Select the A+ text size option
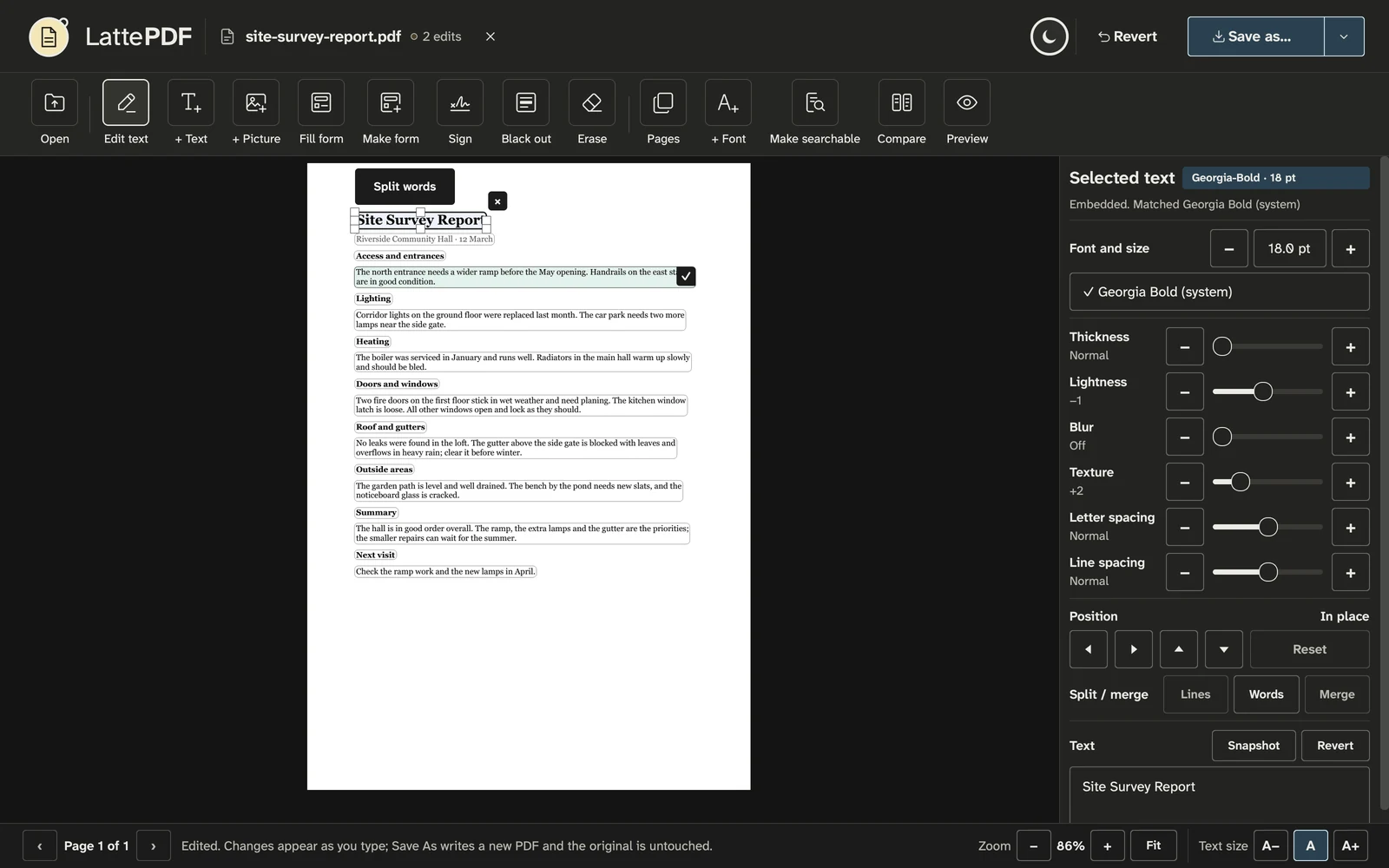This screenshot has width=1389, height=868. click(1351, 845)
